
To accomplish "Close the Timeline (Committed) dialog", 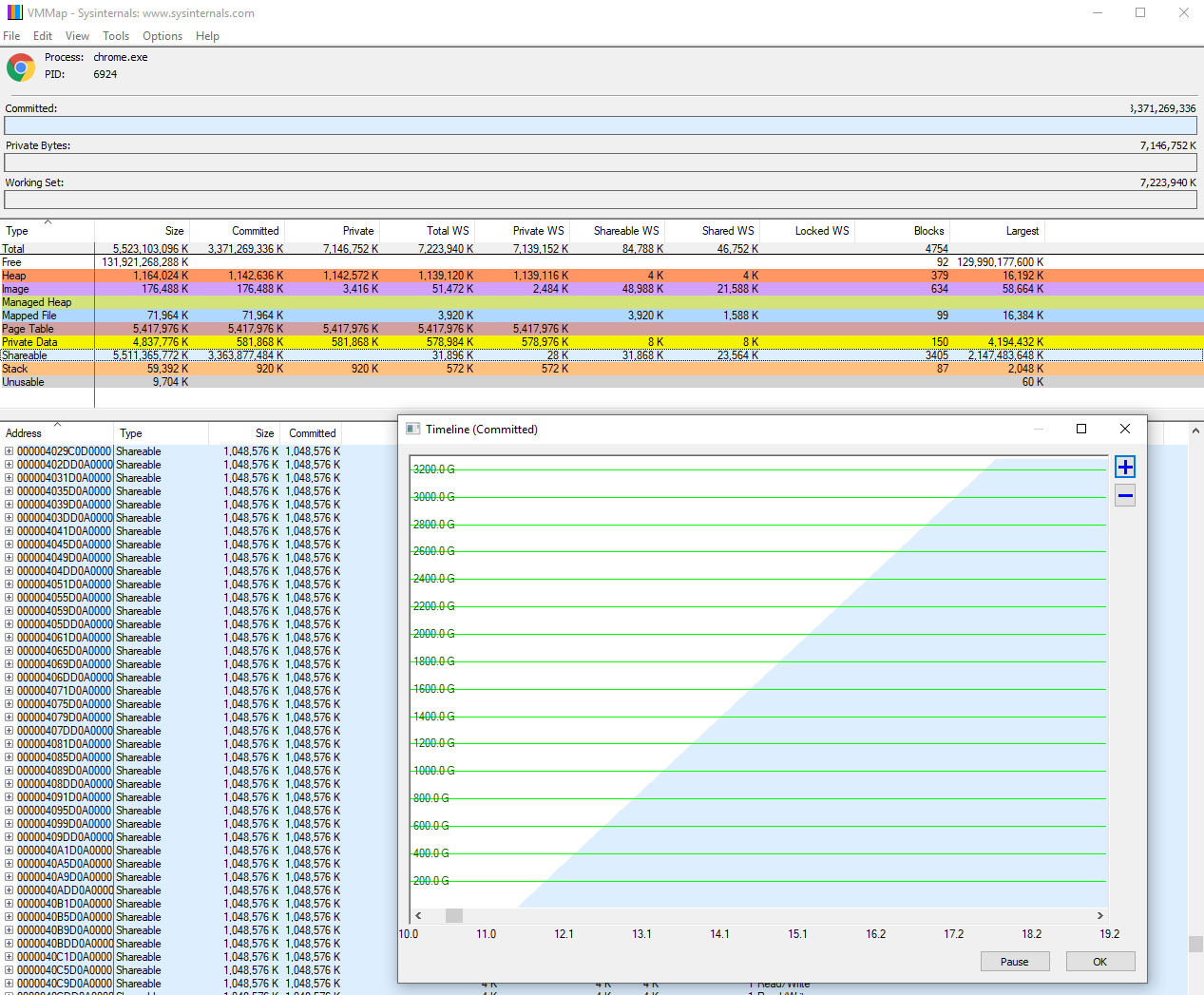I will click(x=1125, y=429).
